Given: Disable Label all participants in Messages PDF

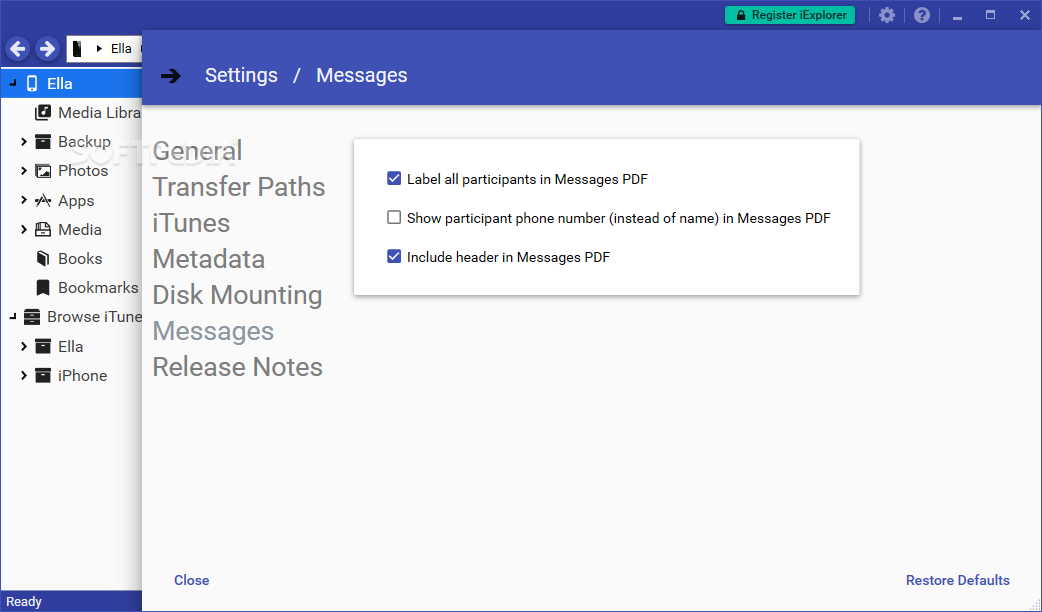Looking at the screenshot, I should click(394, 178).
